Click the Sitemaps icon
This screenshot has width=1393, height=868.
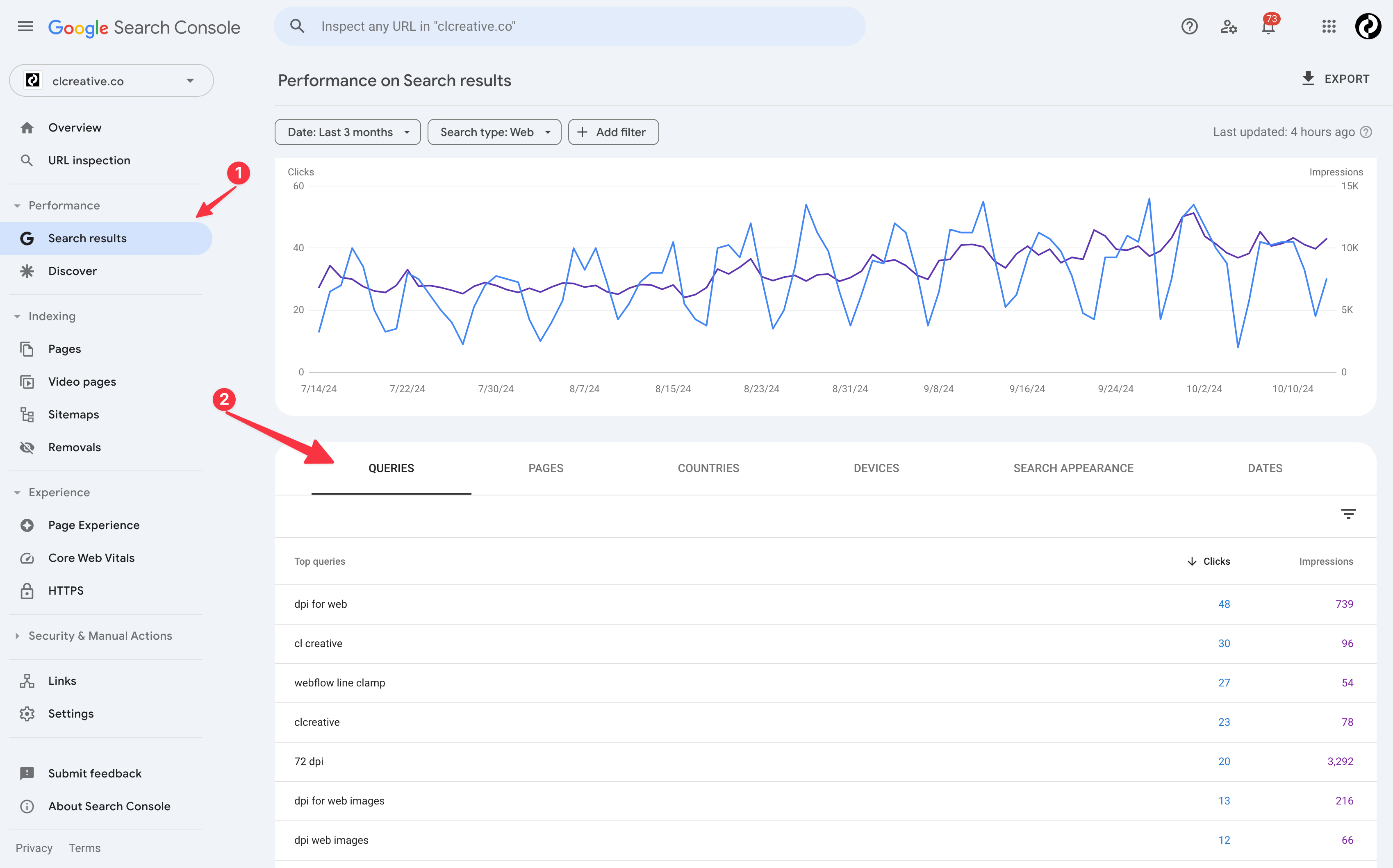pyautogui.click(x=27, y=414)
